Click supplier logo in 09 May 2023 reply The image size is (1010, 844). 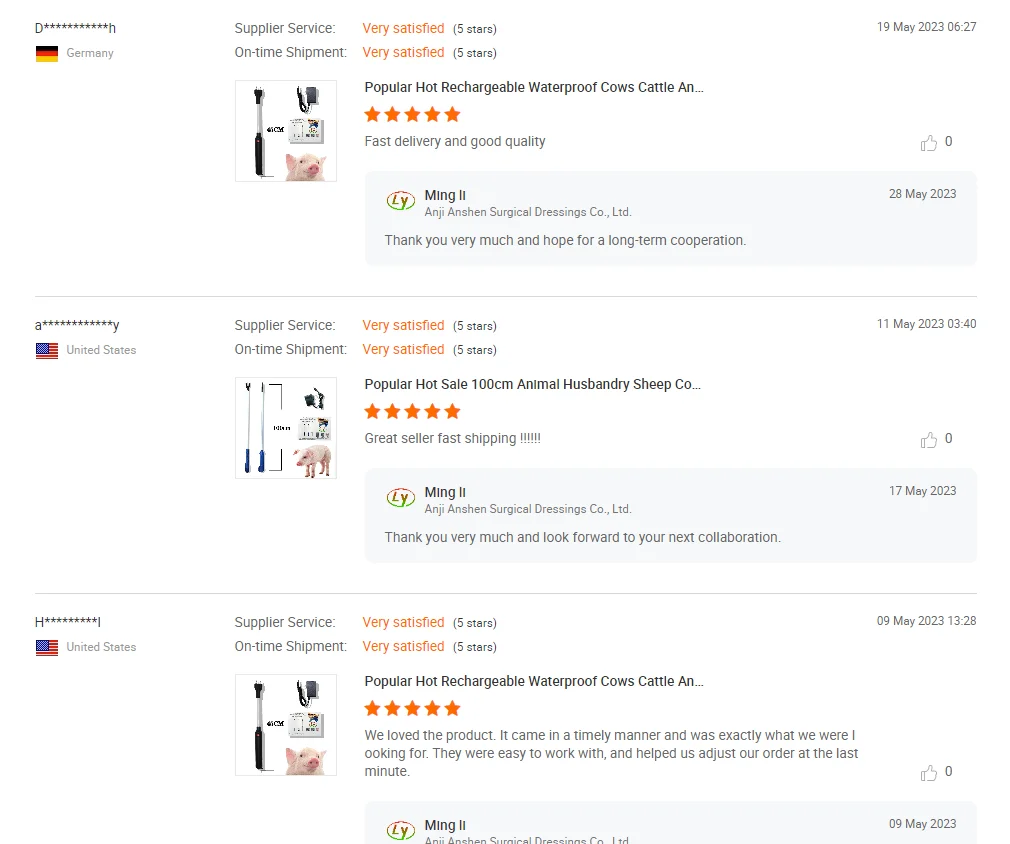coord(401,831)
